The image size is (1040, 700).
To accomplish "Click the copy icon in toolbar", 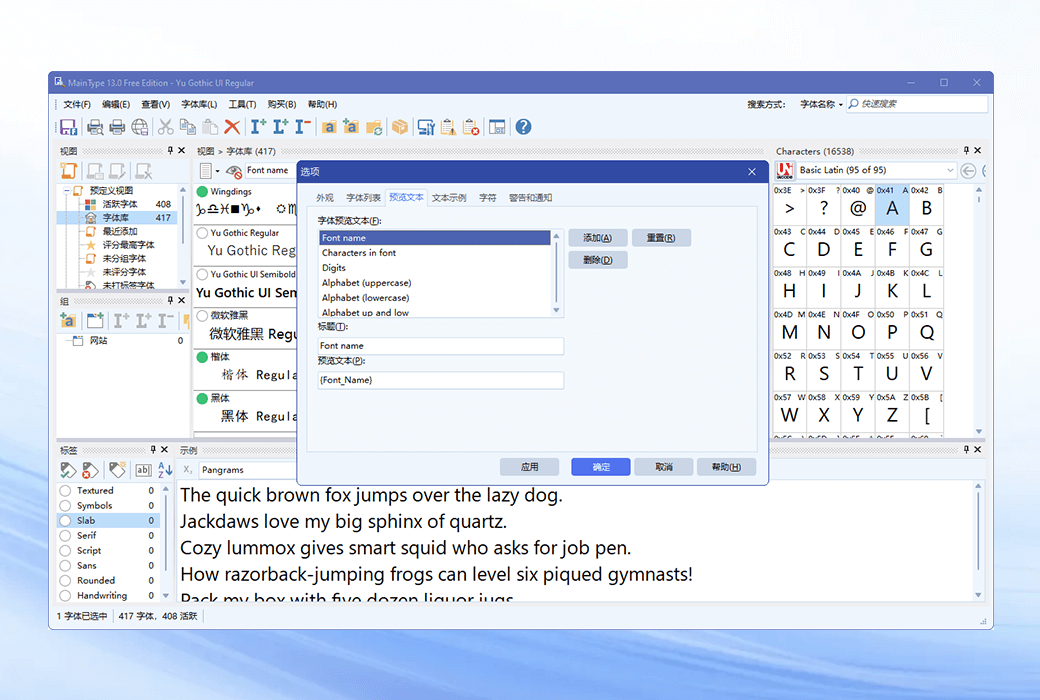I will click(188, 127).
